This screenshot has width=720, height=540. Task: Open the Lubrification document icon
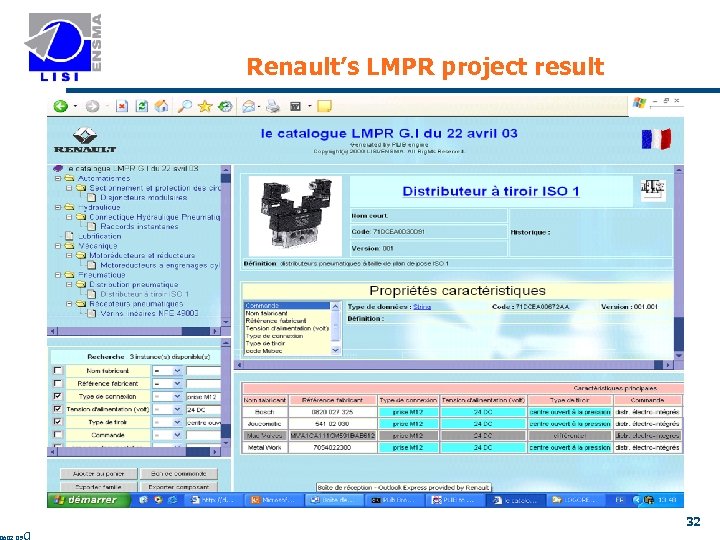(69, 236)
